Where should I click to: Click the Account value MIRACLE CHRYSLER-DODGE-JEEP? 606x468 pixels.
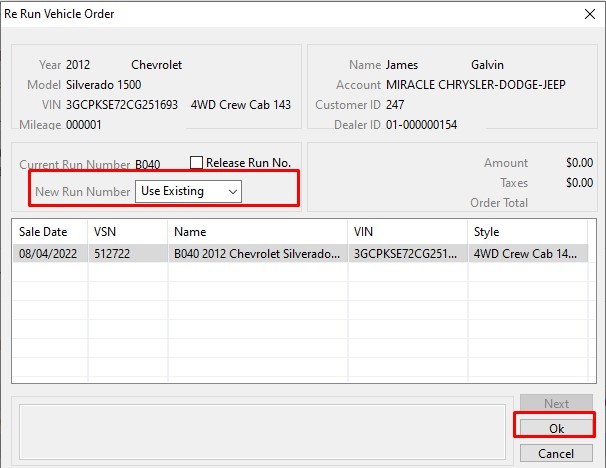tap(475, 85)
